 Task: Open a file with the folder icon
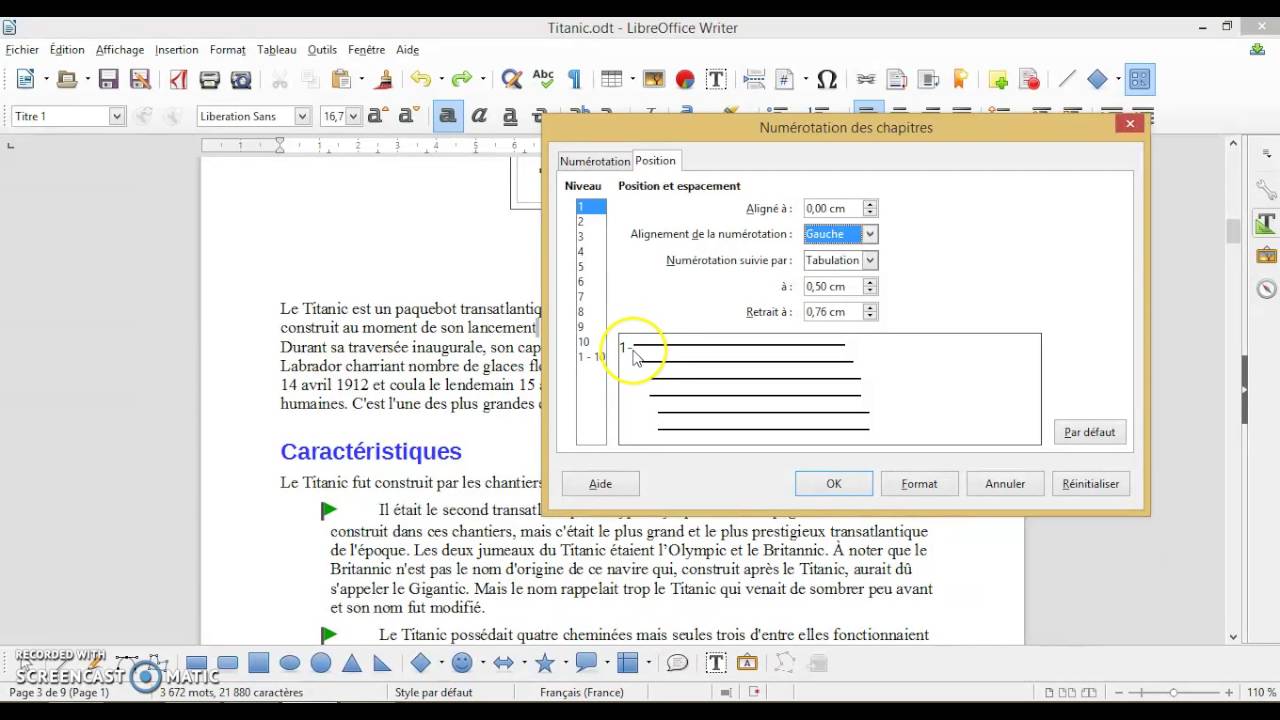click(67, 80)
